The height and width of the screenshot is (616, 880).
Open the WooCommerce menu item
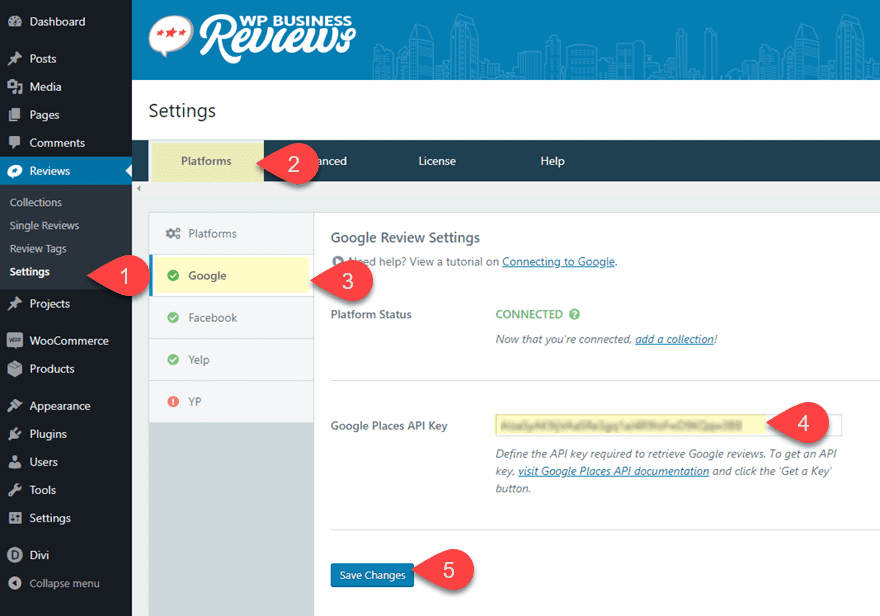[x=66, y=341]
